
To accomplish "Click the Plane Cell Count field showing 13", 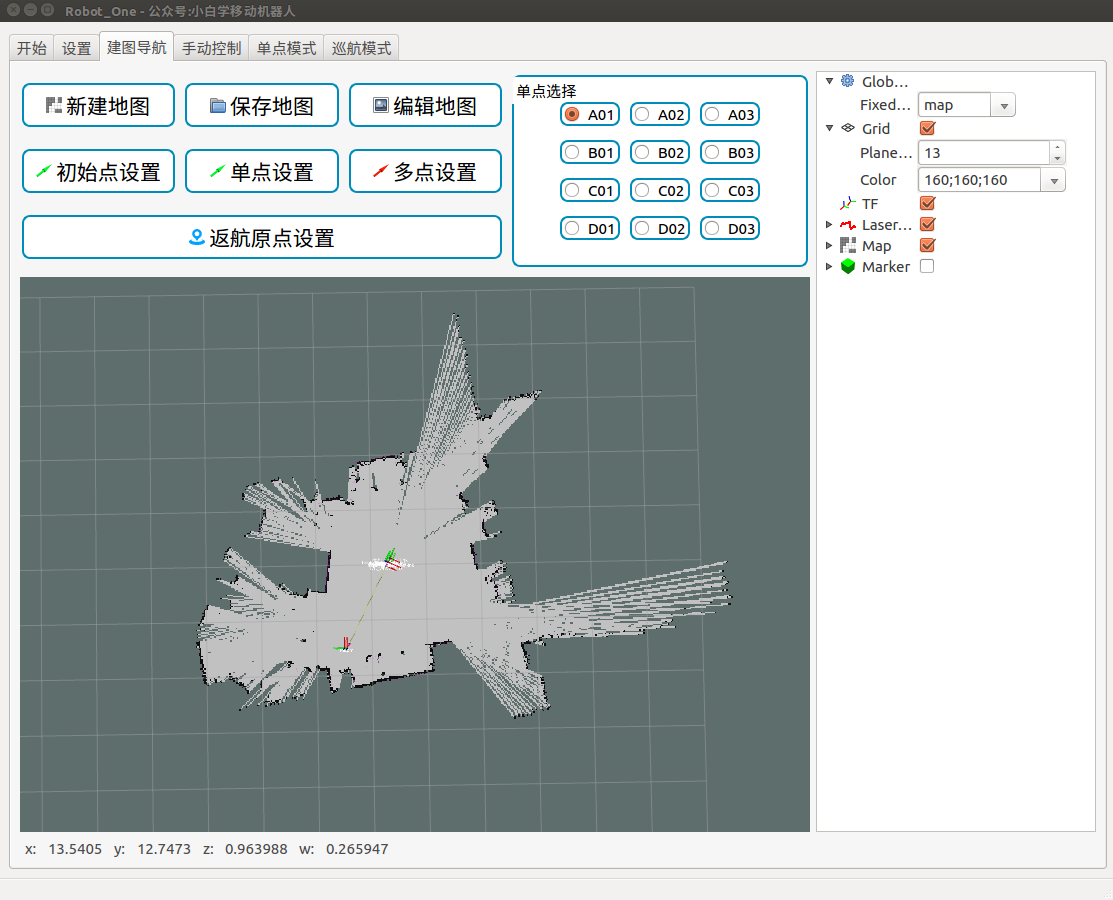I will tap(984, 153).
